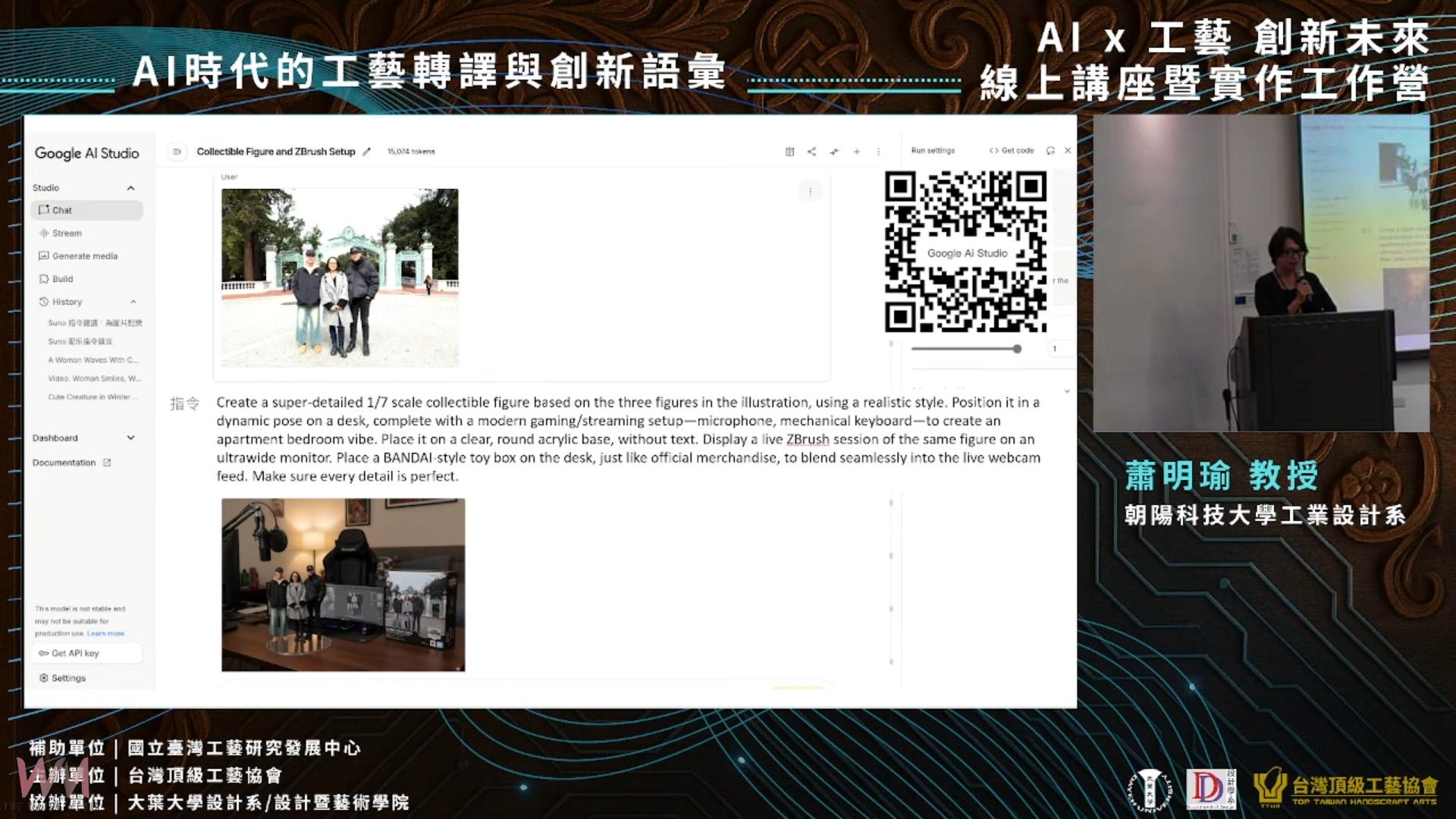The height and width of the screenshot is (819, 1456).
Task: Open the uploaded photo of three people
Action: (x=340, y=278)
